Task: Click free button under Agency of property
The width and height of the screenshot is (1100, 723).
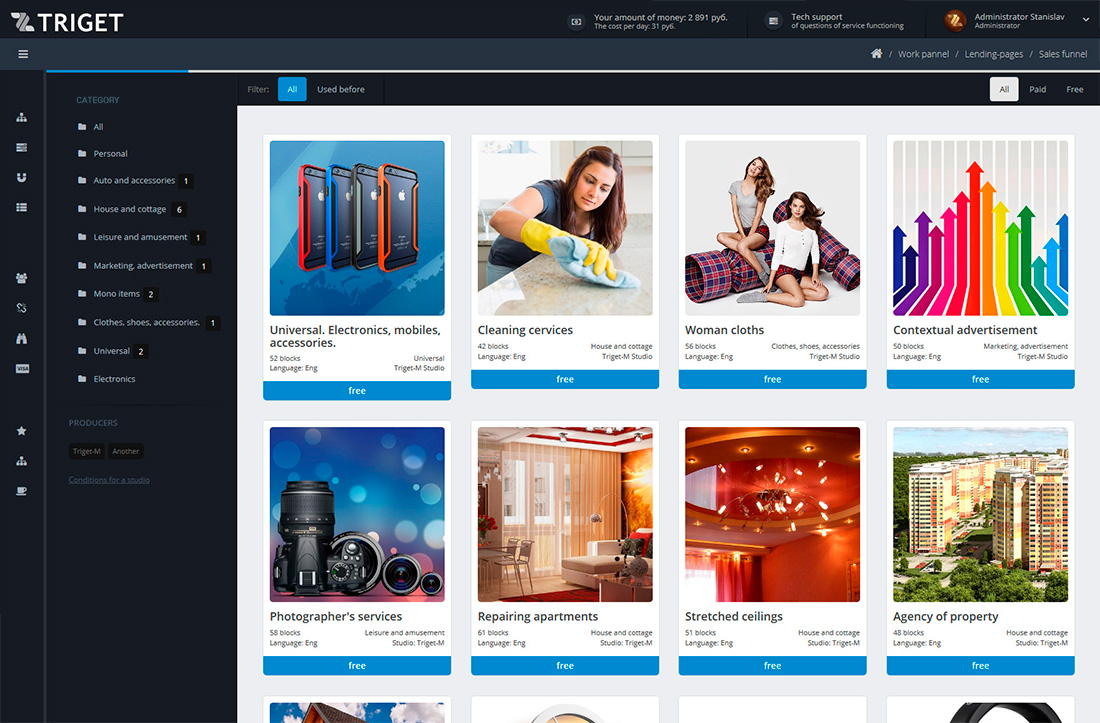Action: [x=980, y=665]
